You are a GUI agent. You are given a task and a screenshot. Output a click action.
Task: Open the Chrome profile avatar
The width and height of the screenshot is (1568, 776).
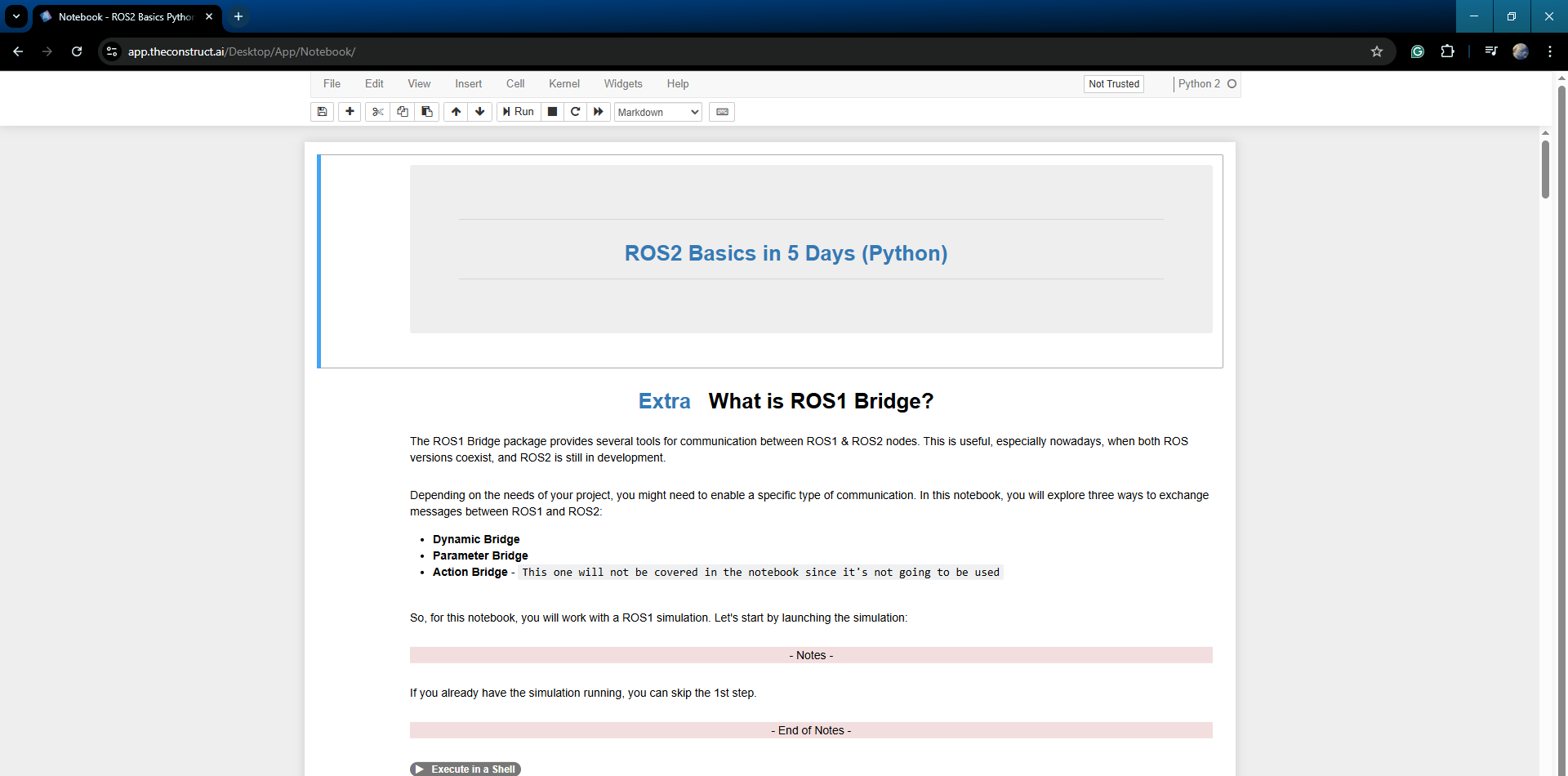(x=1521, y=51)
